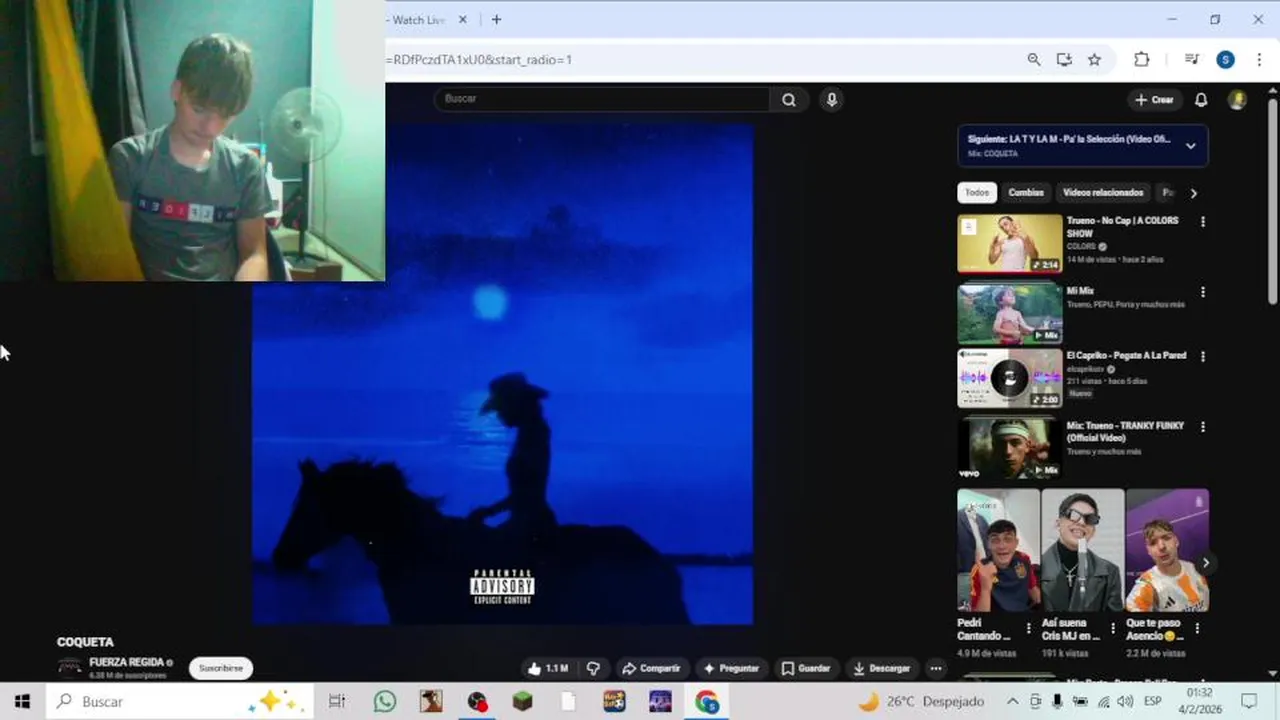Open the FUERZA REGIDA channel name
Screen dimensions: 1280x720
point(127,662)
